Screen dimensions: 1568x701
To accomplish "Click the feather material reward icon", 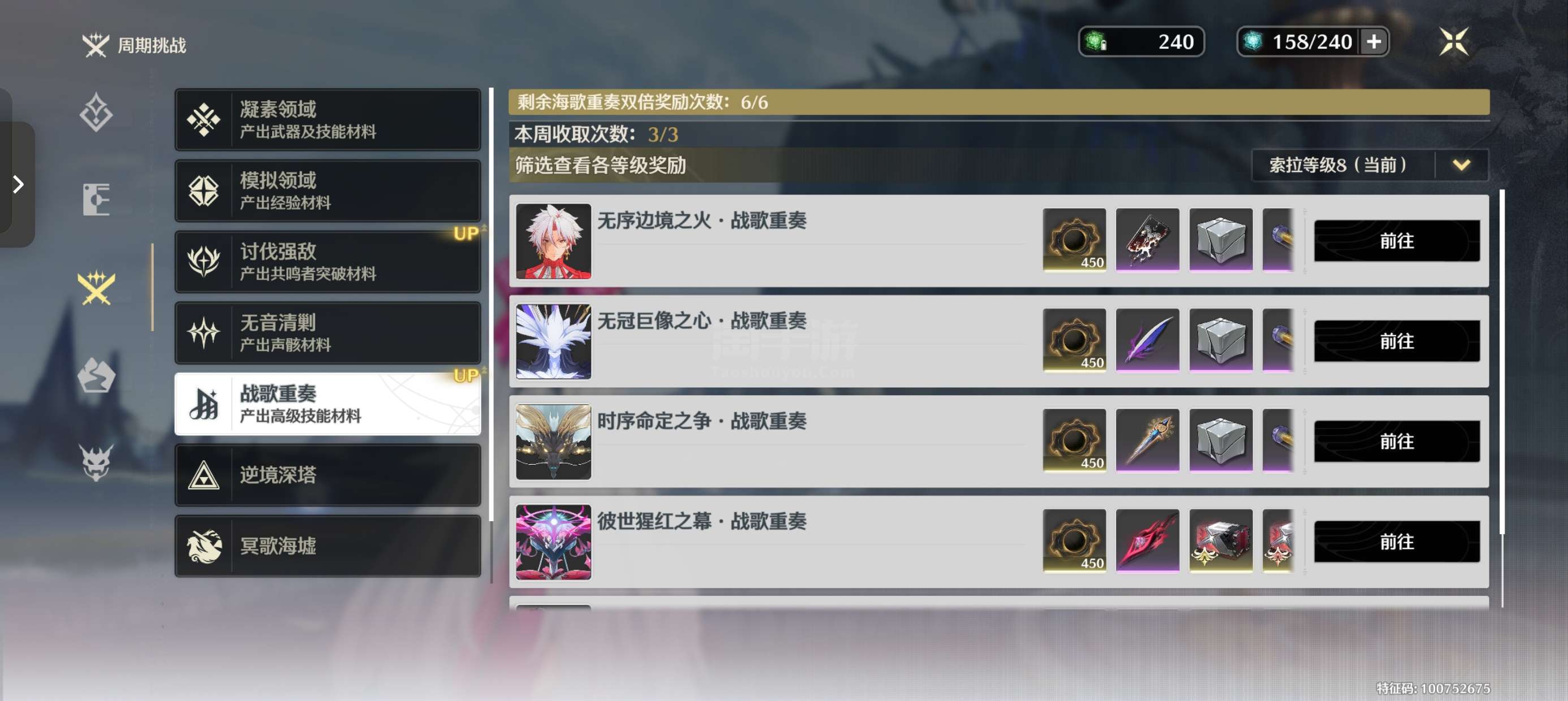I will [x=1147, y=340].
